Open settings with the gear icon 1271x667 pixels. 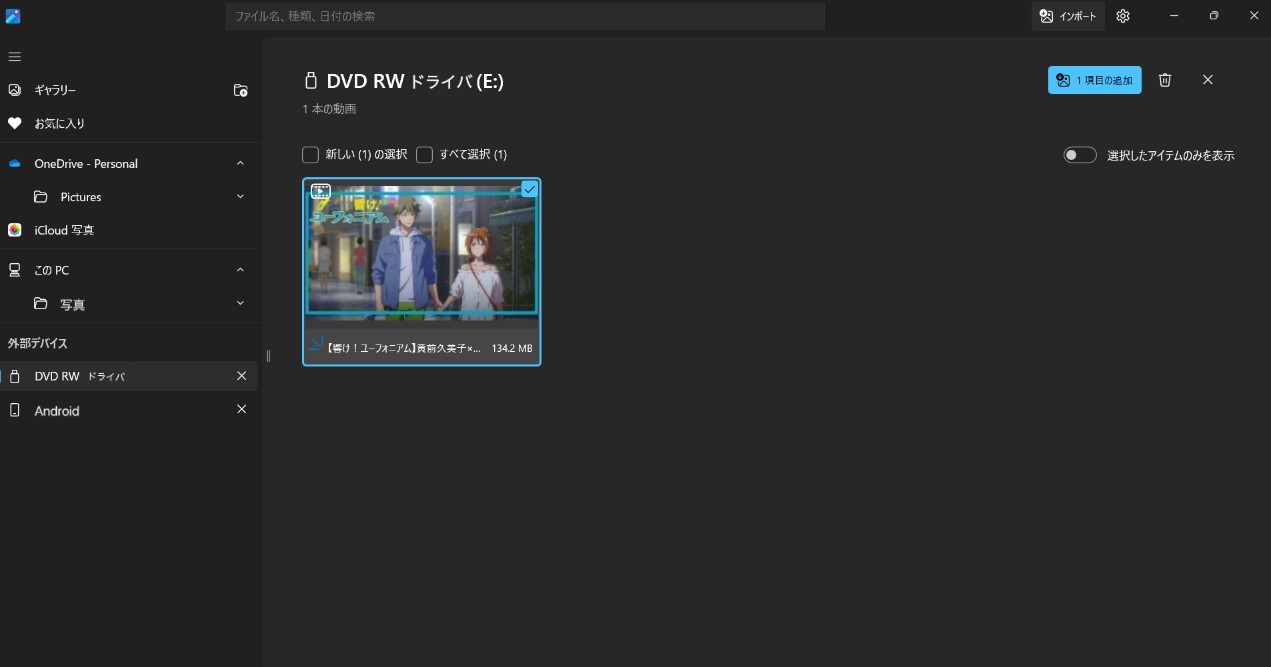[x=1123, y=16]
